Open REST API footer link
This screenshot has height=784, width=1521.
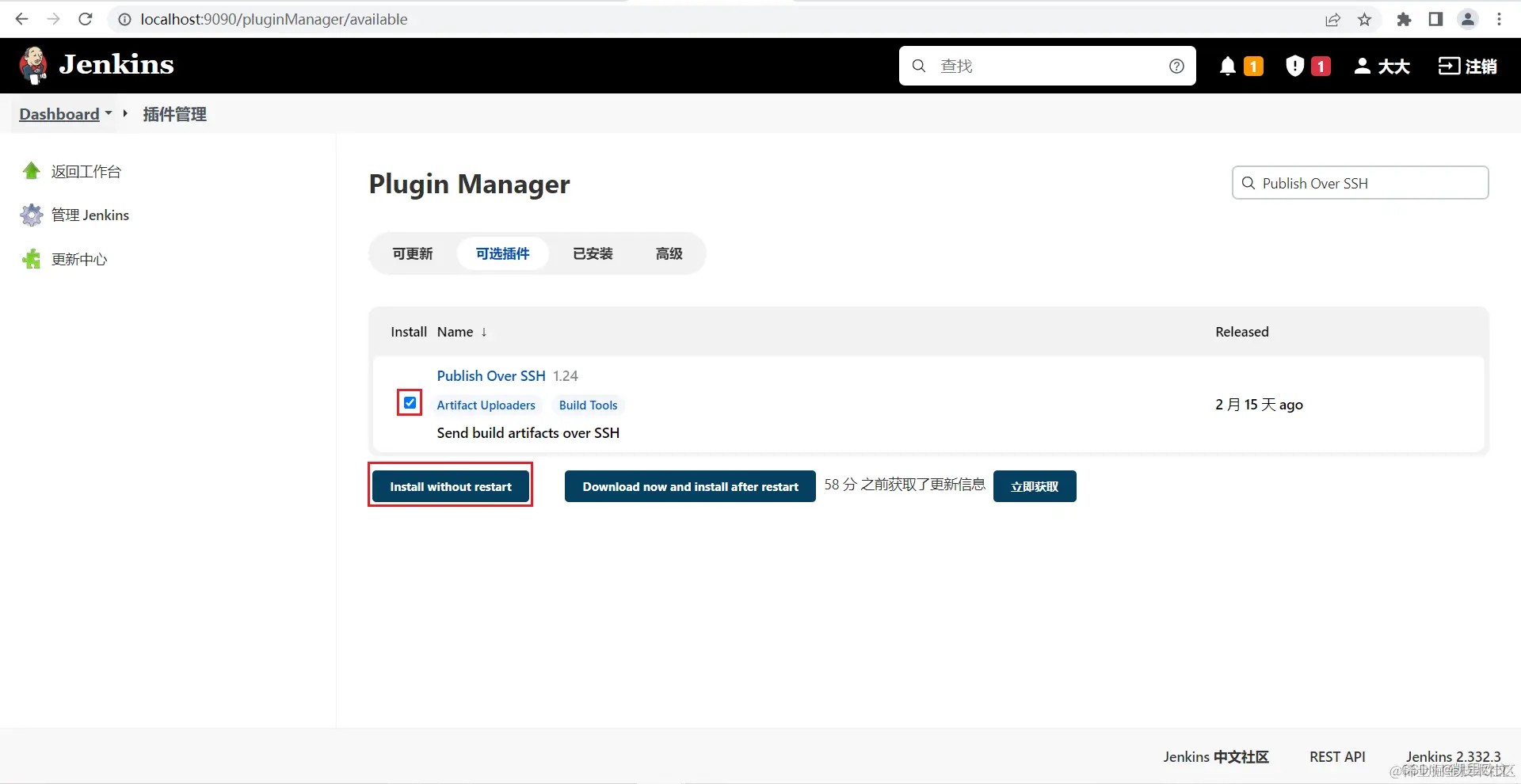pyautogui.click(x=1337, y=757)
